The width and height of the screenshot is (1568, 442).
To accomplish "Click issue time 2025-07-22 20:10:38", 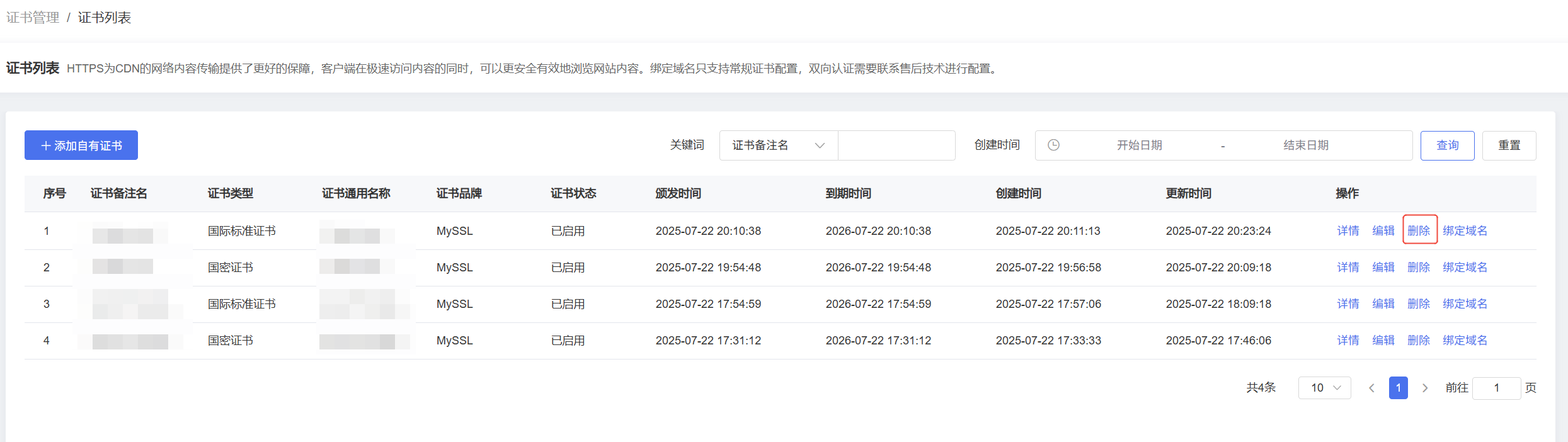I will [x=708, y=231].
